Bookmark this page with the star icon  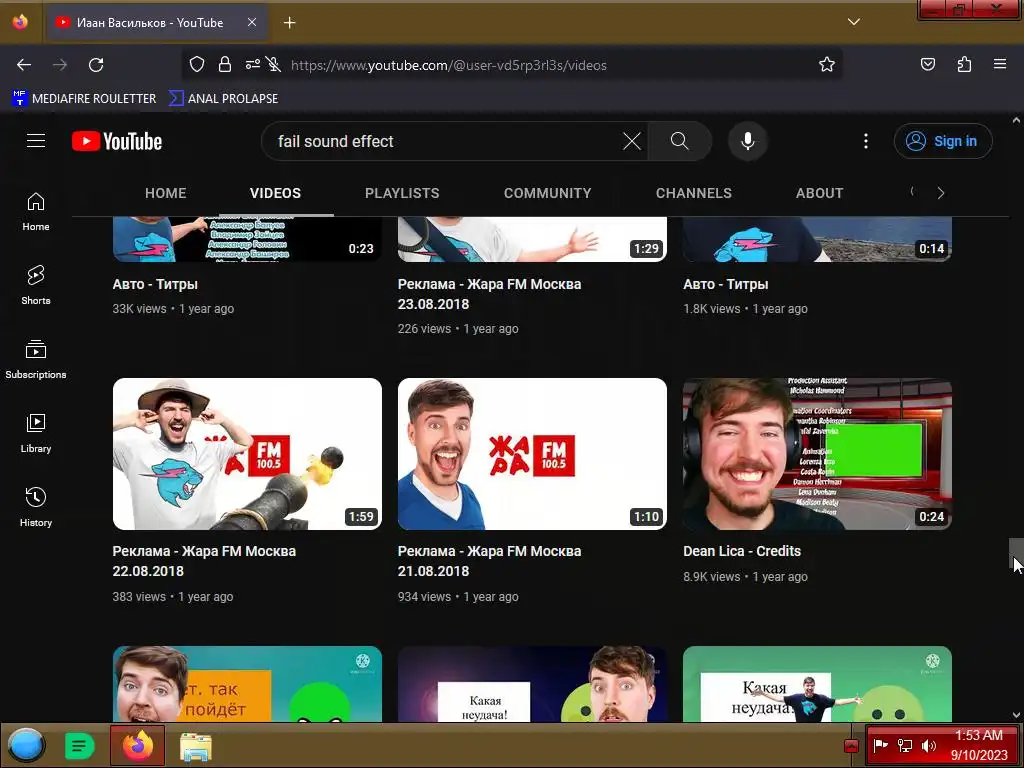(827, 64)
